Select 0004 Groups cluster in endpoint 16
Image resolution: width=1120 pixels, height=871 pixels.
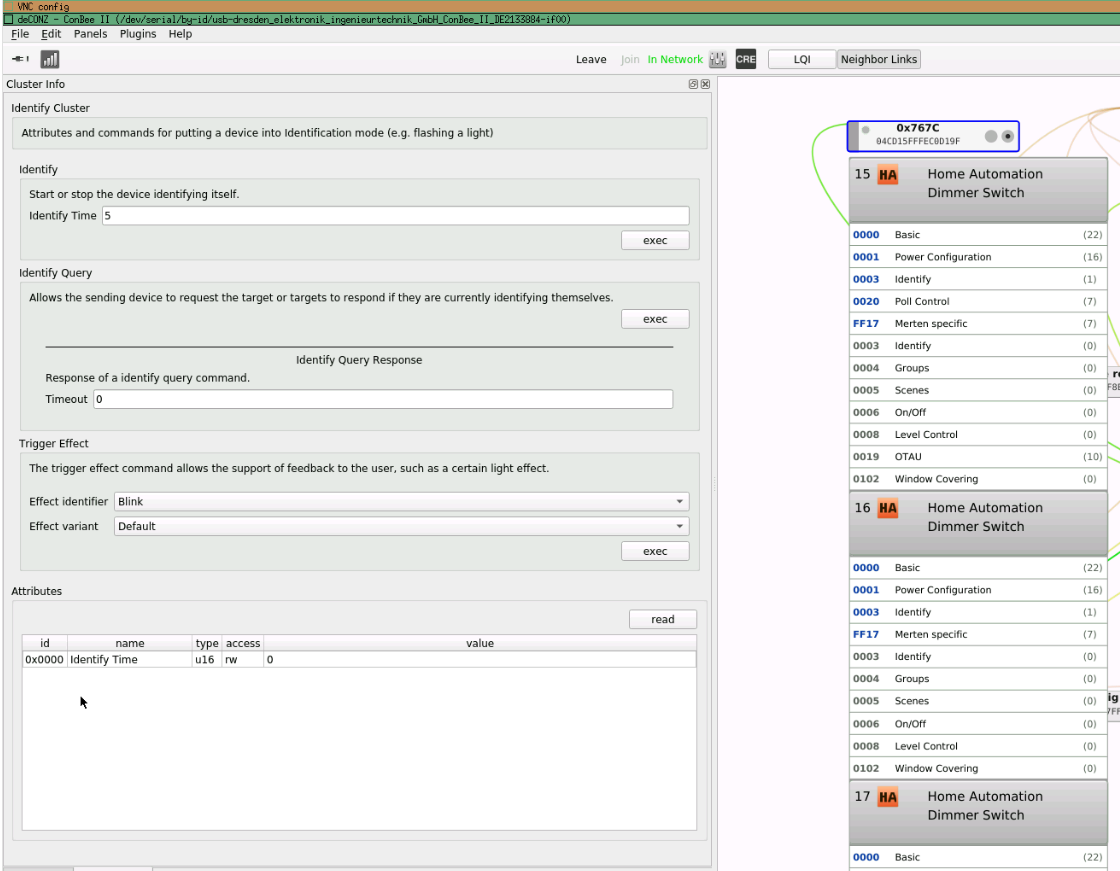978,679
